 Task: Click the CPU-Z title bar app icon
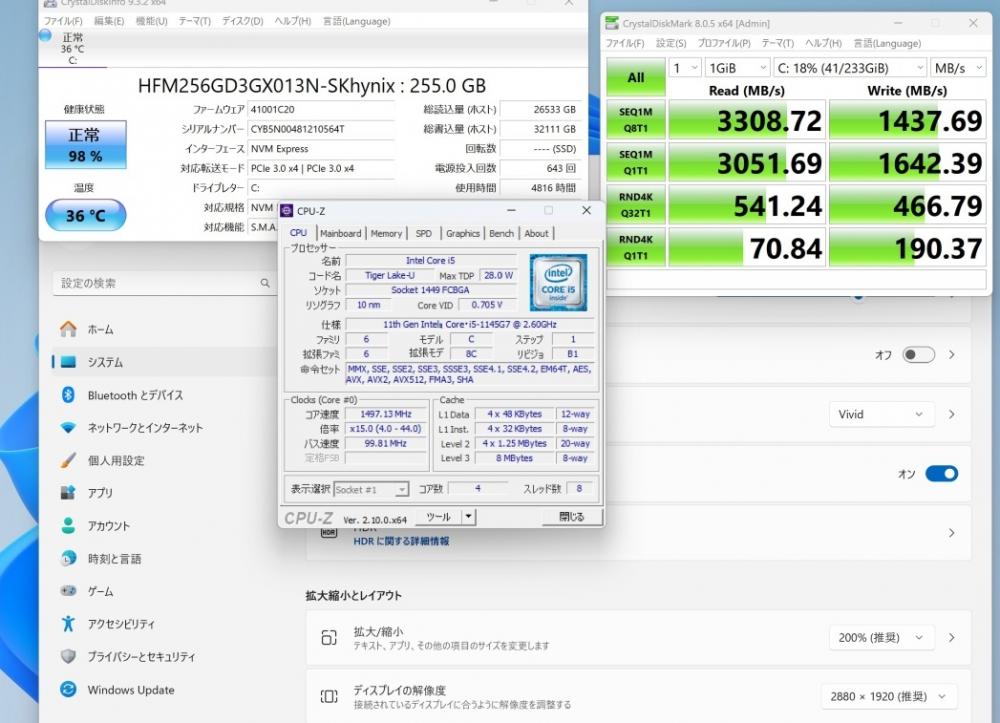pyautogui.click(x=287, y=211)
